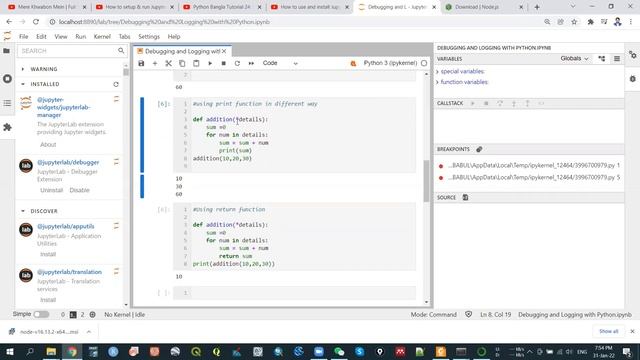
Task: Save the notebook with the floppy icon
Action: pyautogui.click(x=141, y=63)
